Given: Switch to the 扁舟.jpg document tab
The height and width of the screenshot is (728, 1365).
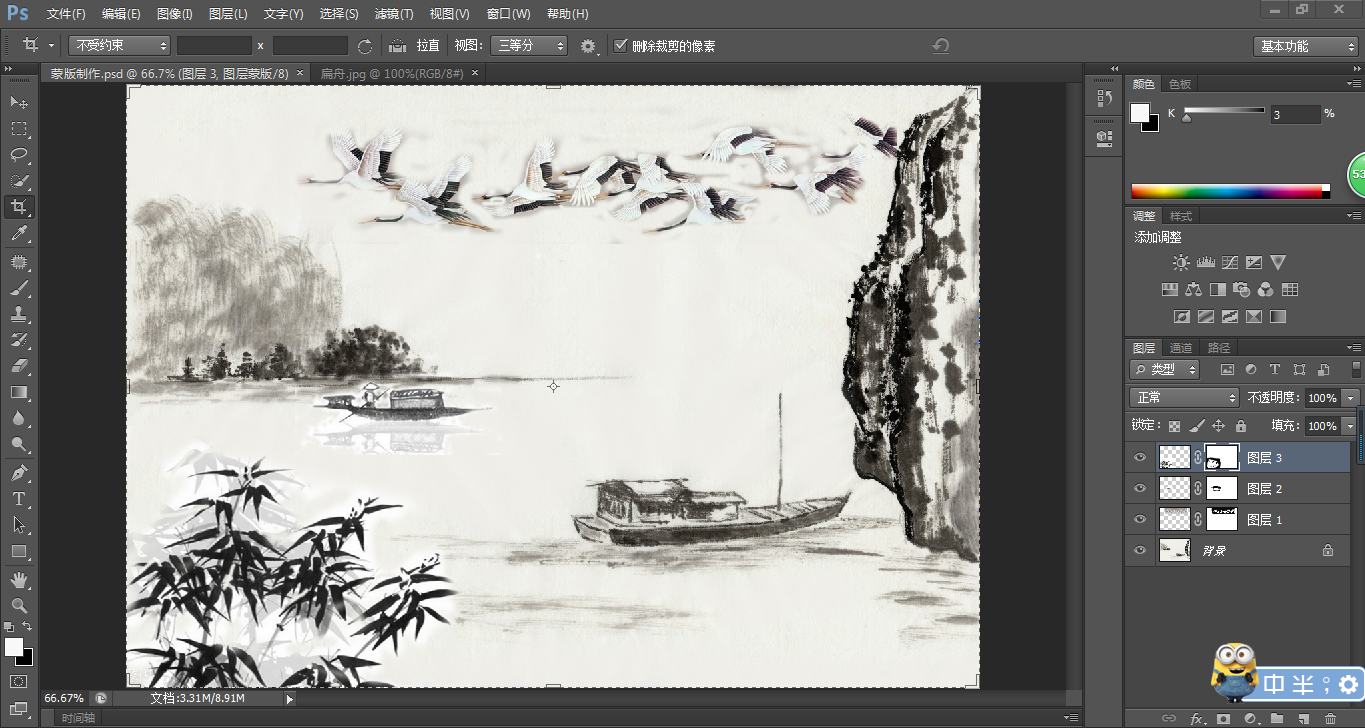Looking at the screenshot, I should pyautogui.click(x=392, y=73).
